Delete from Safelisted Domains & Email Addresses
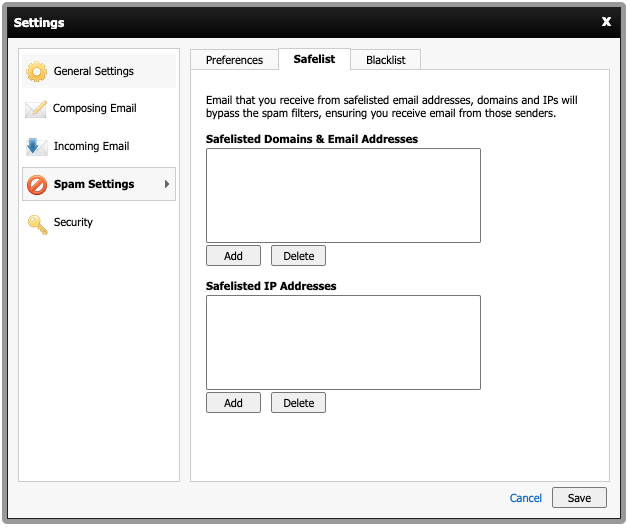The height and width of the screenshot is (528, 627). click(298, 256)
